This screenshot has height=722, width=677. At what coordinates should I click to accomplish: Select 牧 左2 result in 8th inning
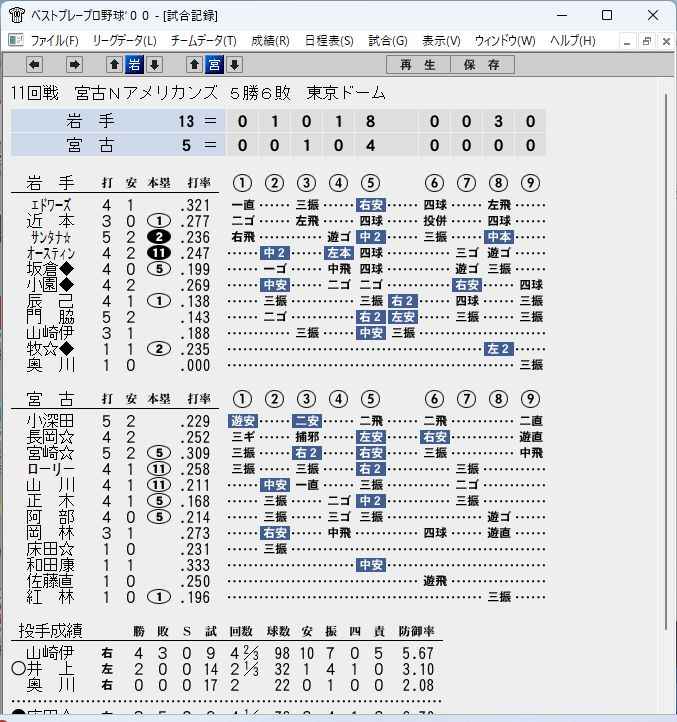coord(499,349)
